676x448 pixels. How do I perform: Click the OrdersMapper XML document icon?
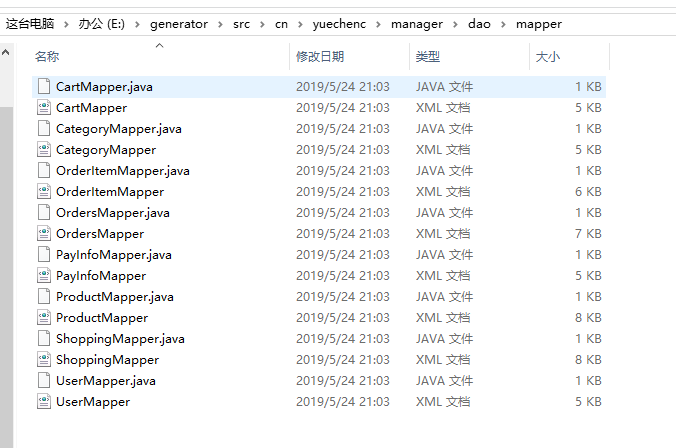click(44, 233)
